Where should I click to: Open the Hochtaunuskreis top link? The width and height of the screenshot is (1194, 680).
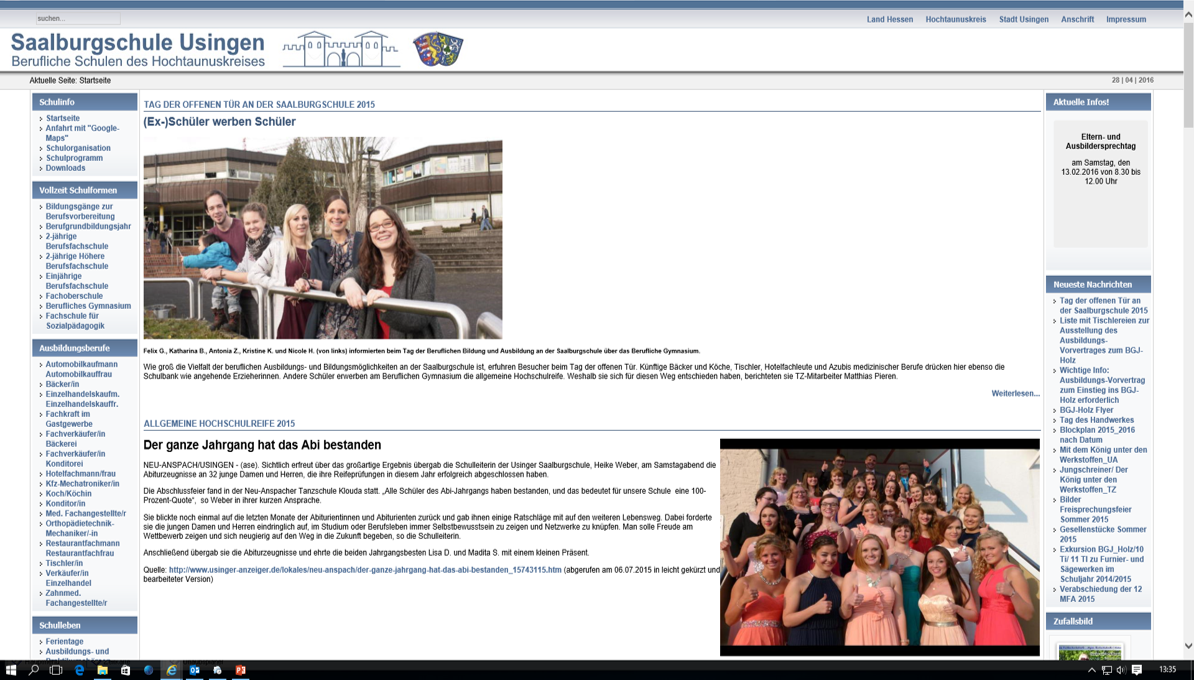click(956, 19)
